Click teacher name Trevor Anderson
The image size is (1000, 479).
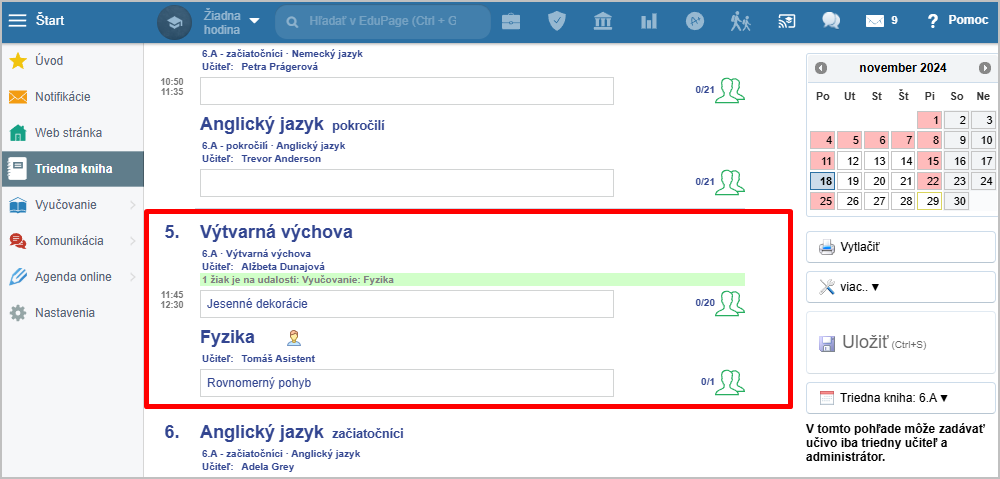click(281, 159)
